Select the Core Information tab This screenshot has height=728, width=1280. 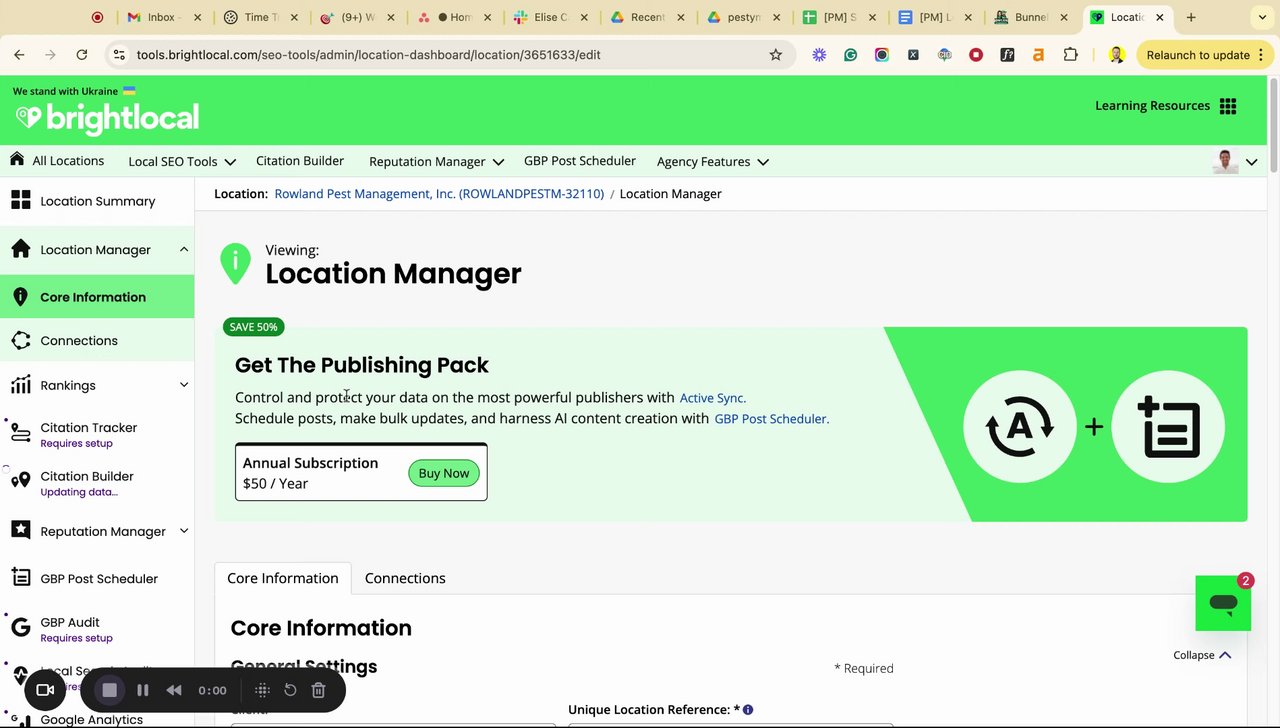click(283, 578)
